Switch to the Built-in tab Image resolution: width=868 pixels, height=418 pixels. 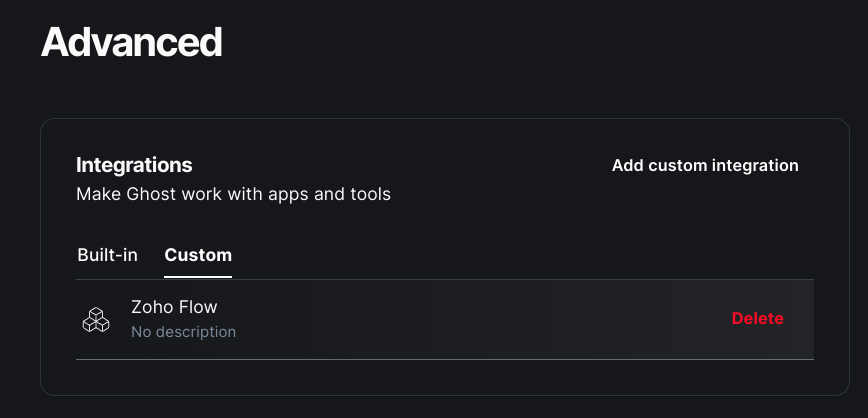pyautogui.click(x=107, y=255)
